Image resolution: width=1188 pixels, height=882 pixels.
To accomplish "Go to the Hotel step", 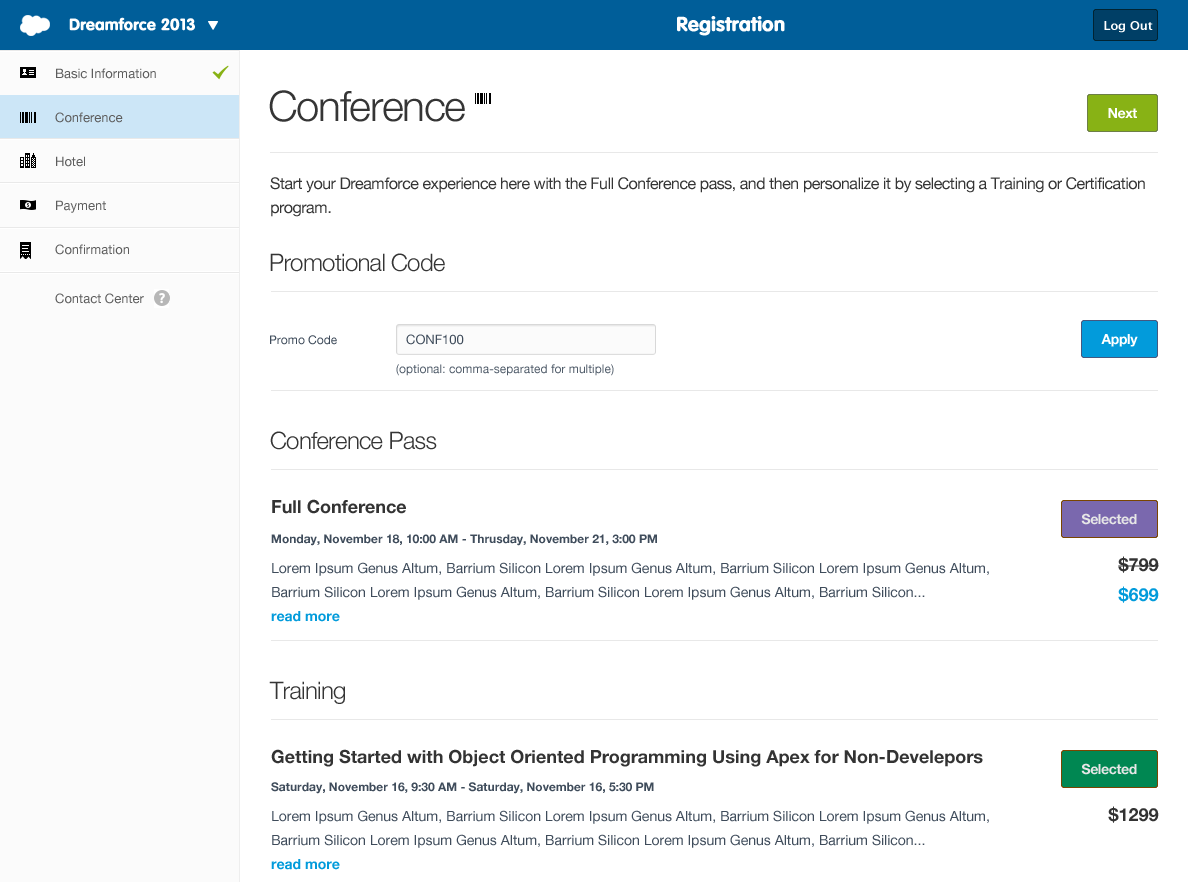I will 120,161.
